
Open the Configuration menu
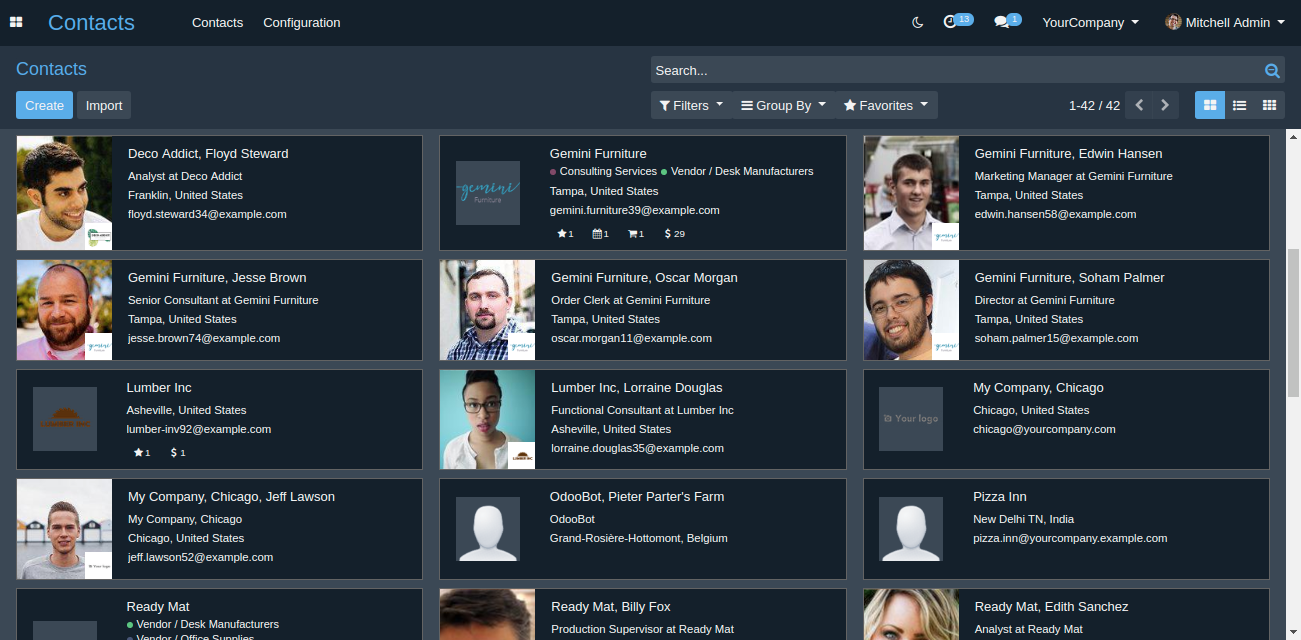point(301,22)
